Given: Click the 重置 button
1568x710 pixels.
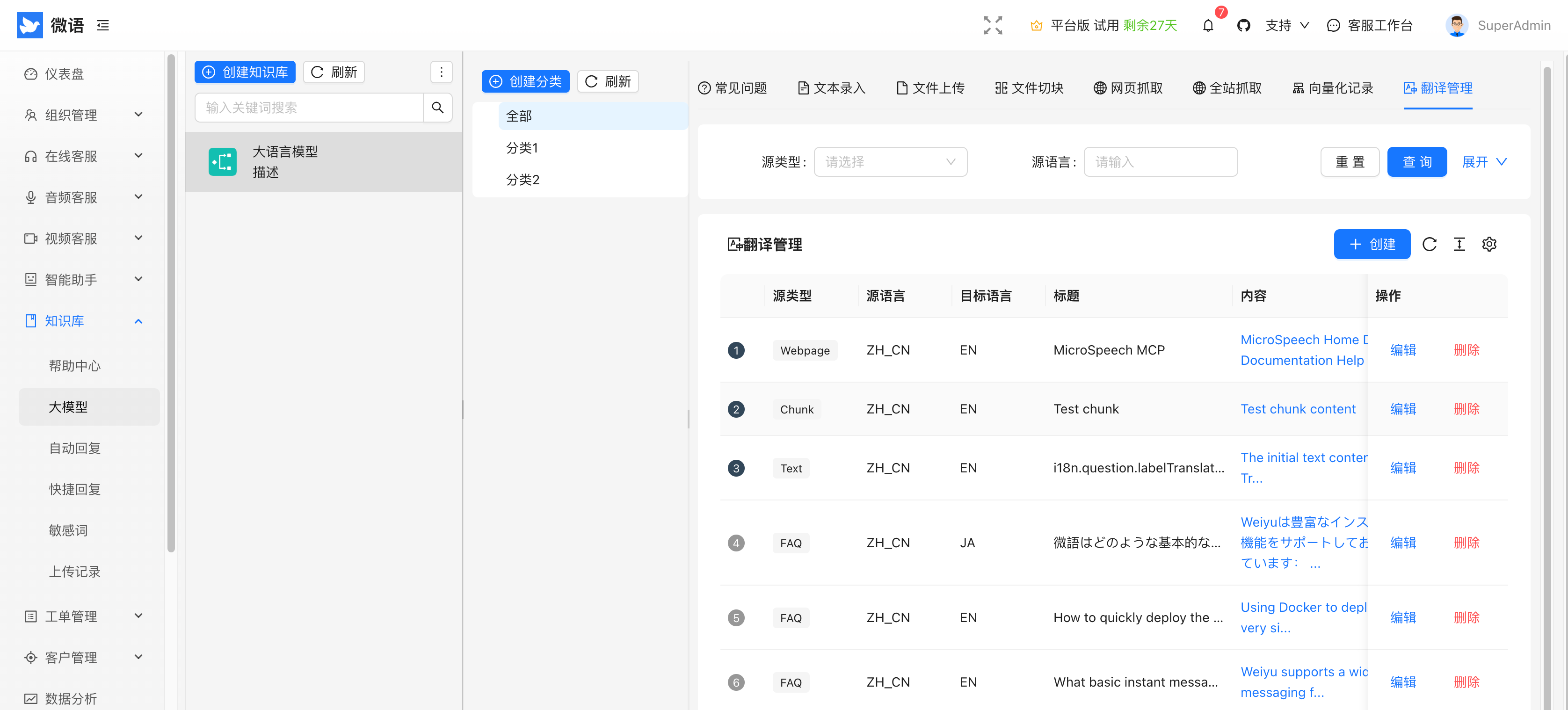Looking at the screenshot, I should pyautogui.click(x=1350, y=162).
